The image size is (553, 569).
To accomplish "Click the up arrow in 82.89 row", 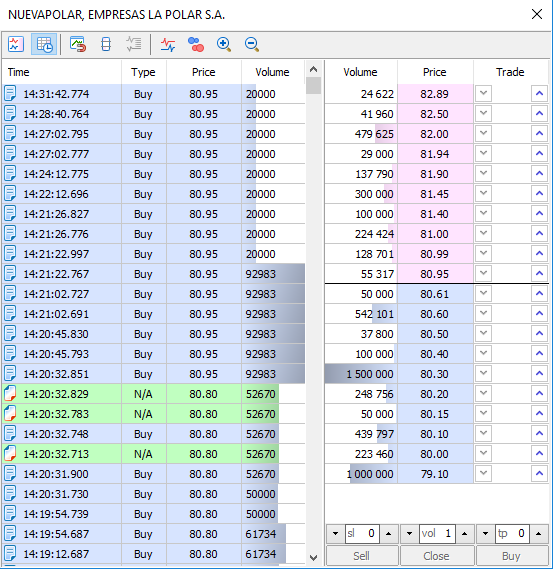I will tap(539, 94).
